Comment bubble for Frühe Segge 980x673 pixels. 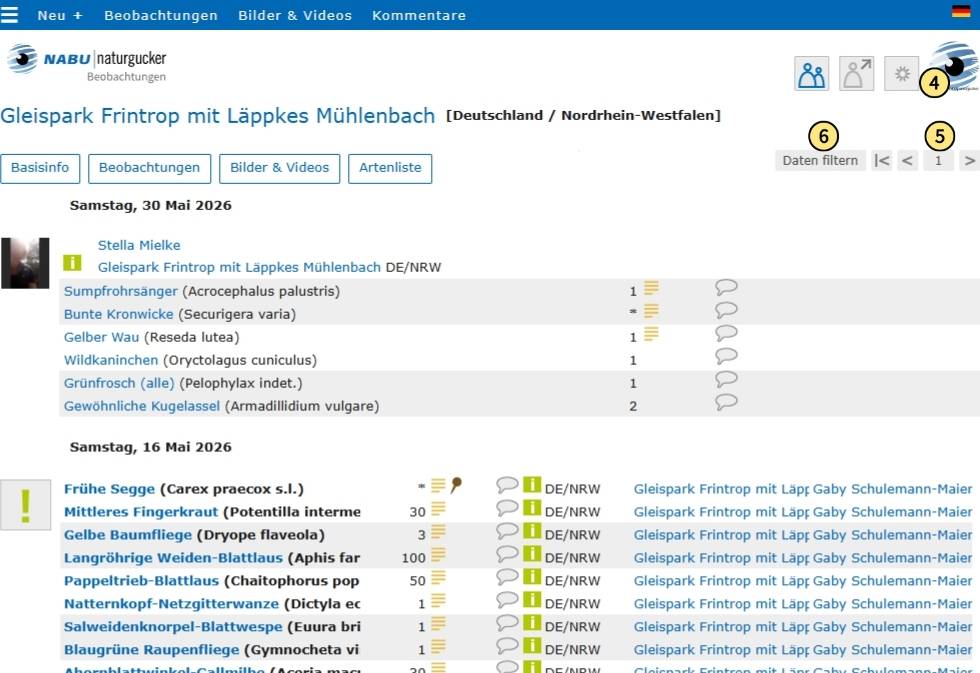[x=507, y=485]
